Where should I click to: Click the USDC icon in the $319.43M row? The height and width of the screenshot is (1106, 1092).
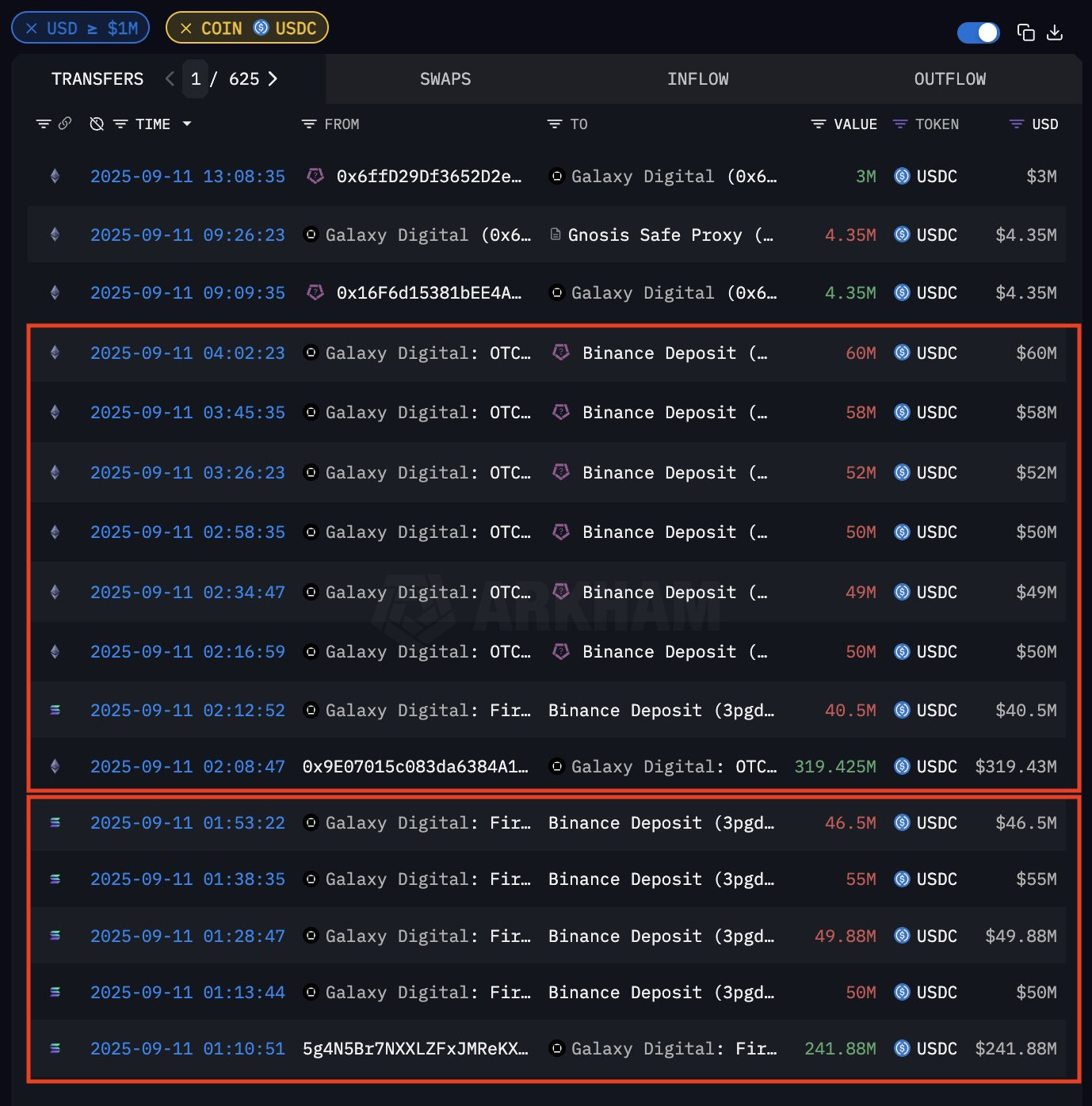(x=902, y=766)
